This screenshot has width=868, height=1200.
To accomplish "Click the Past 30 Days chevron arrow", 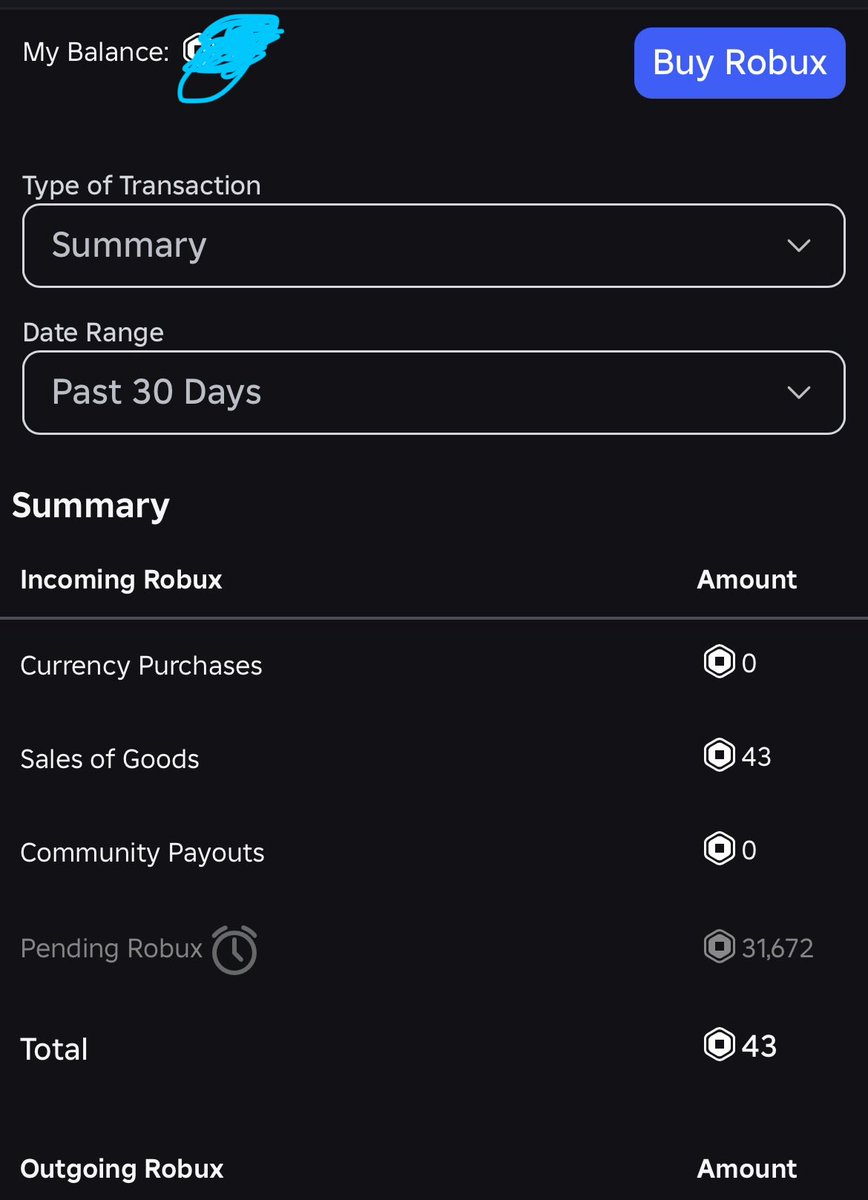I will (x=798, y=393).
